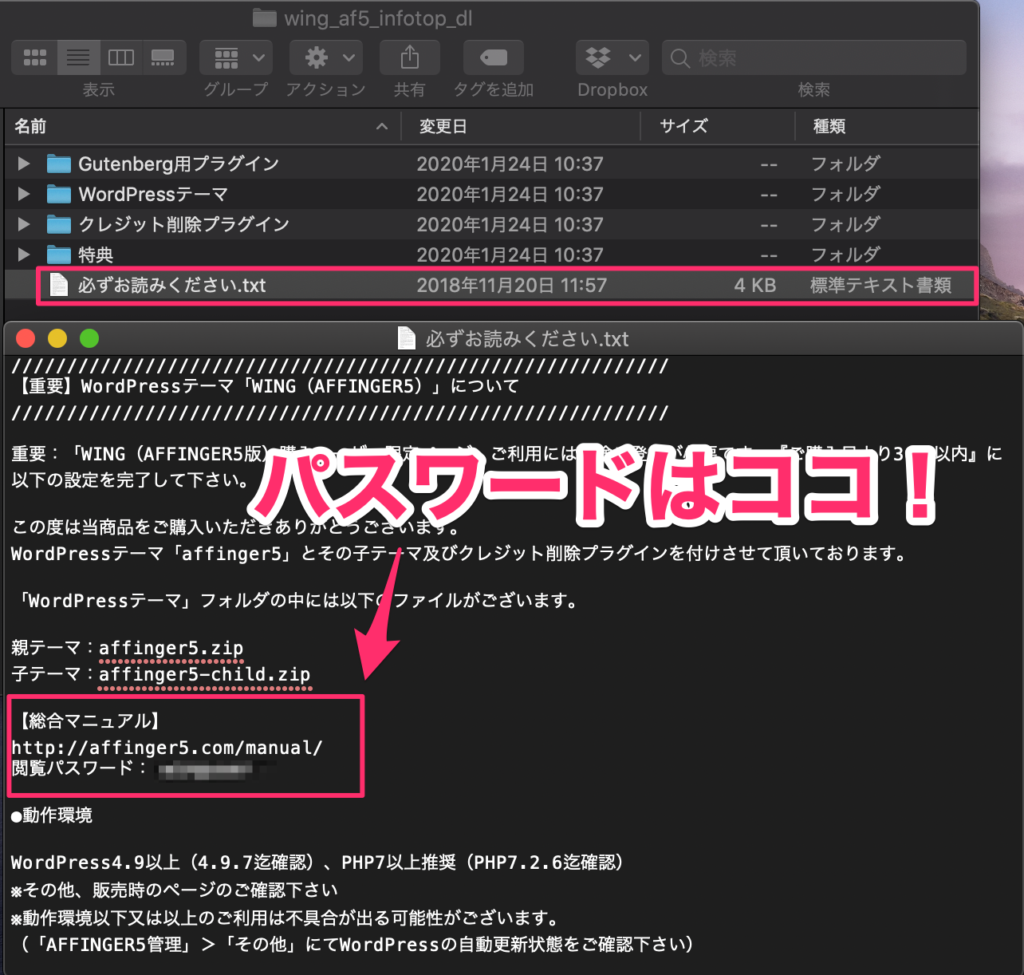Expand the WordPressテーマ folder
This screenshot has width=1024, height=975.
tap(24, 194)
